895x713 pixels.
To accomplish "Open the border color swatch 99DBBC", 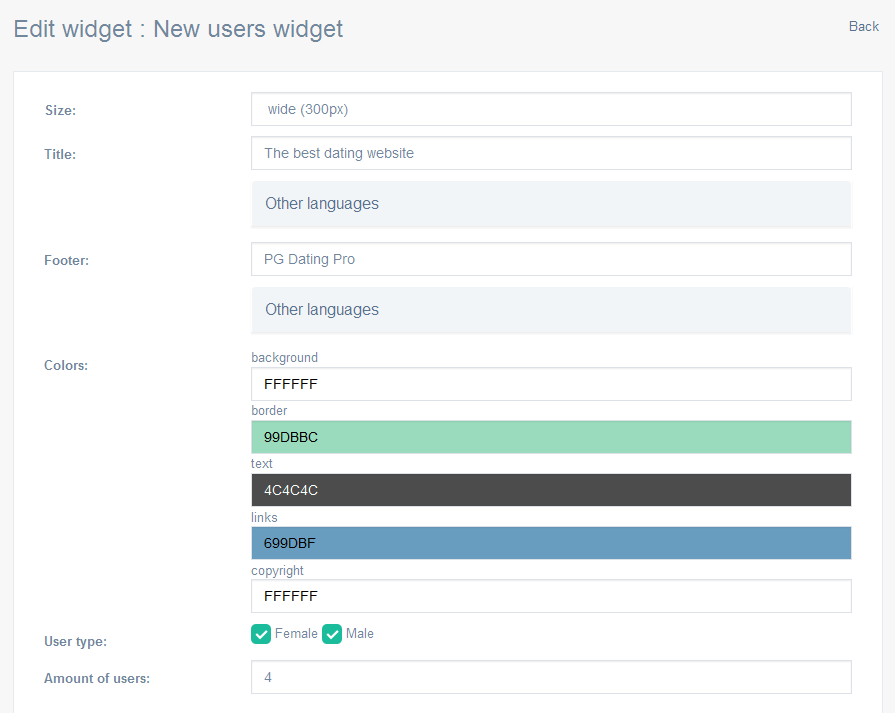I will point(551,437).
